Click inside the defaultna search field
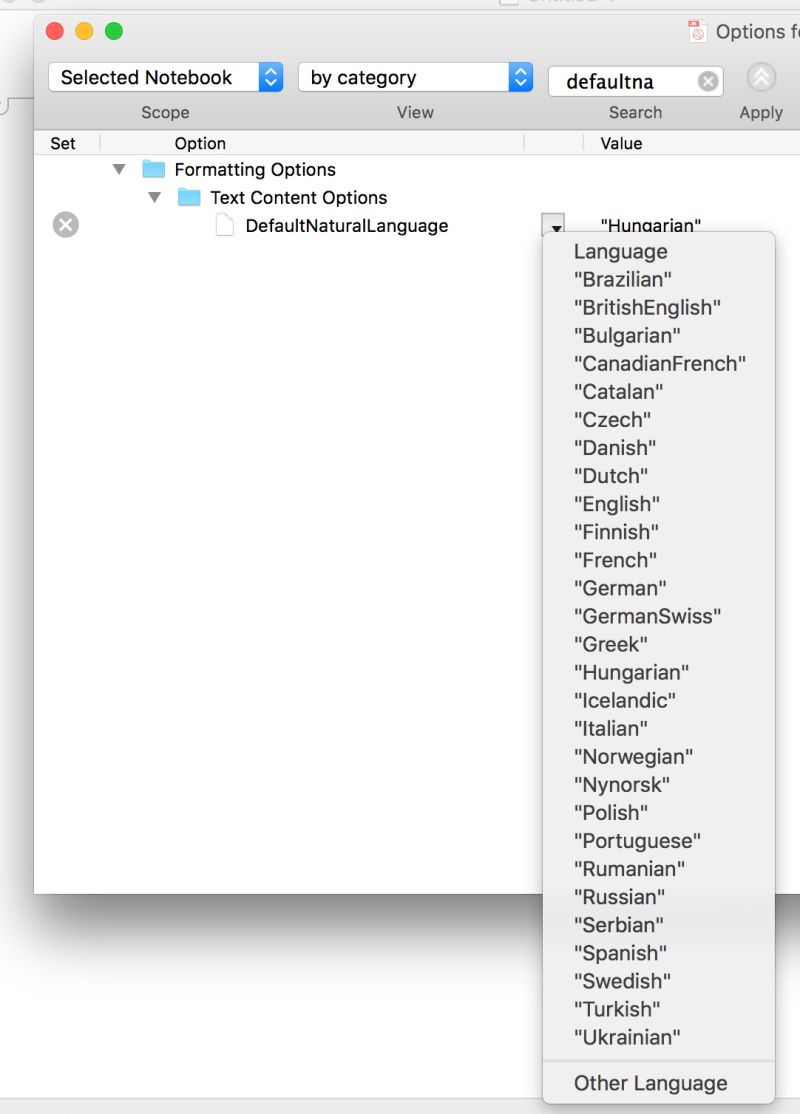This screenshot has height=1114, width=800. (x=620, y=81)
